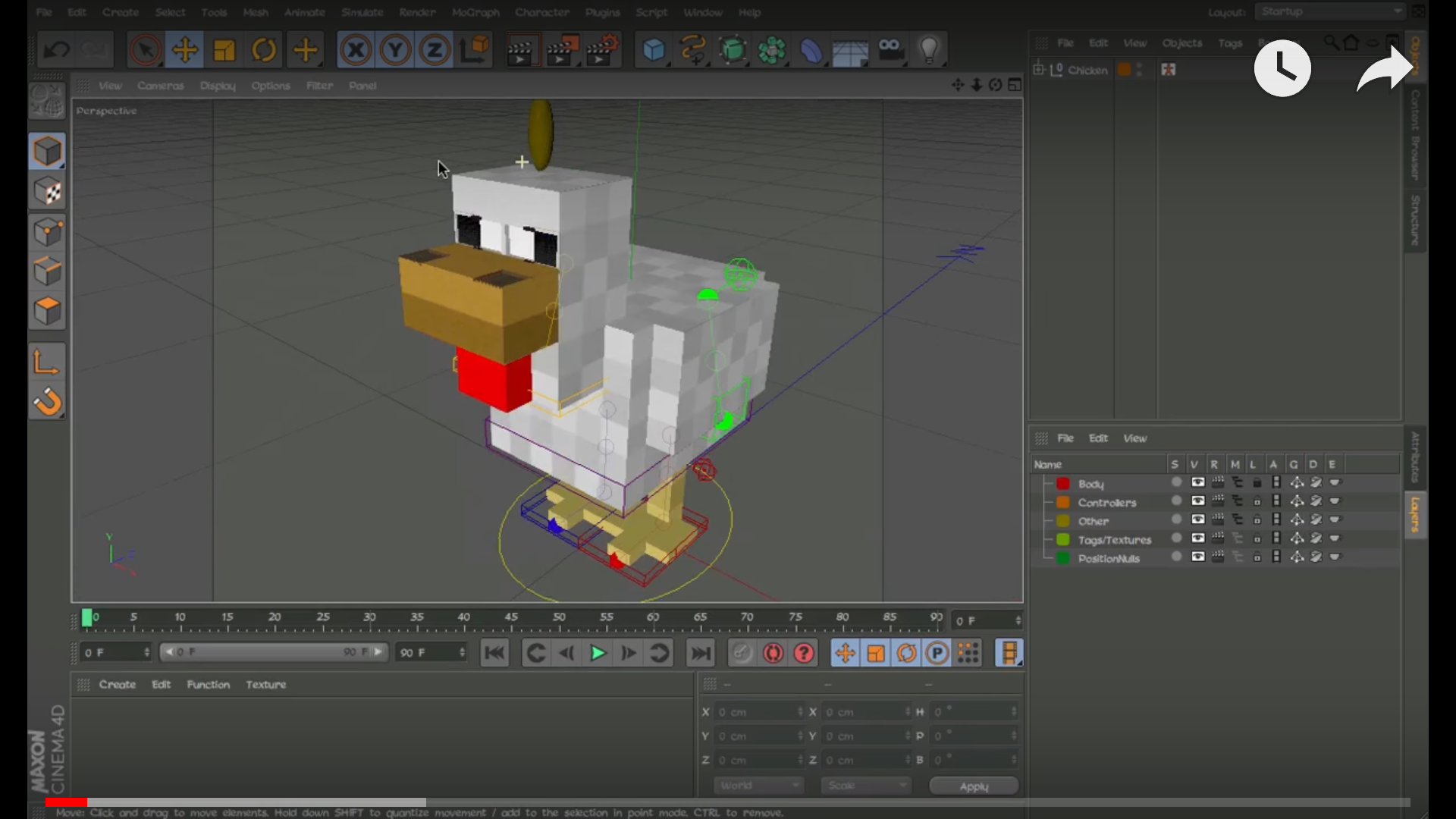
Task: Enable Edges mode
Action: [x=48, y=272]
